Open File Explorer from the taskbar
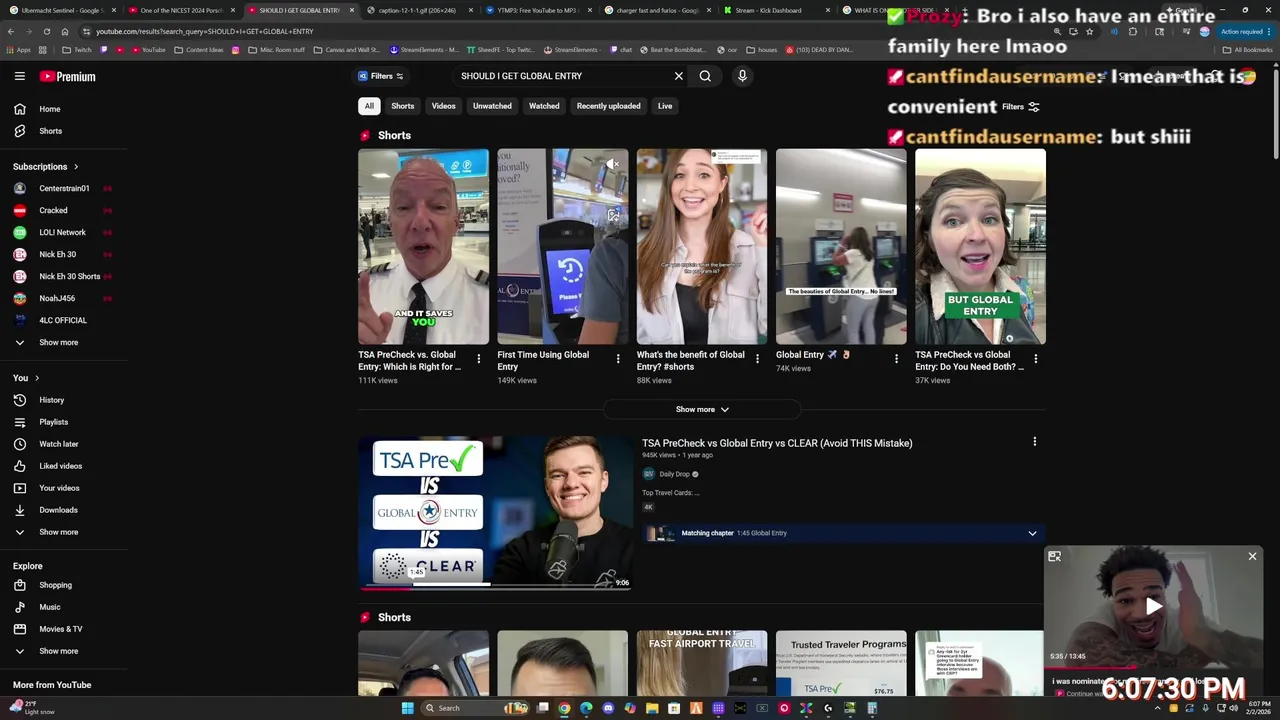Viewport: 1280px width, 720px height. pos(652,708)
